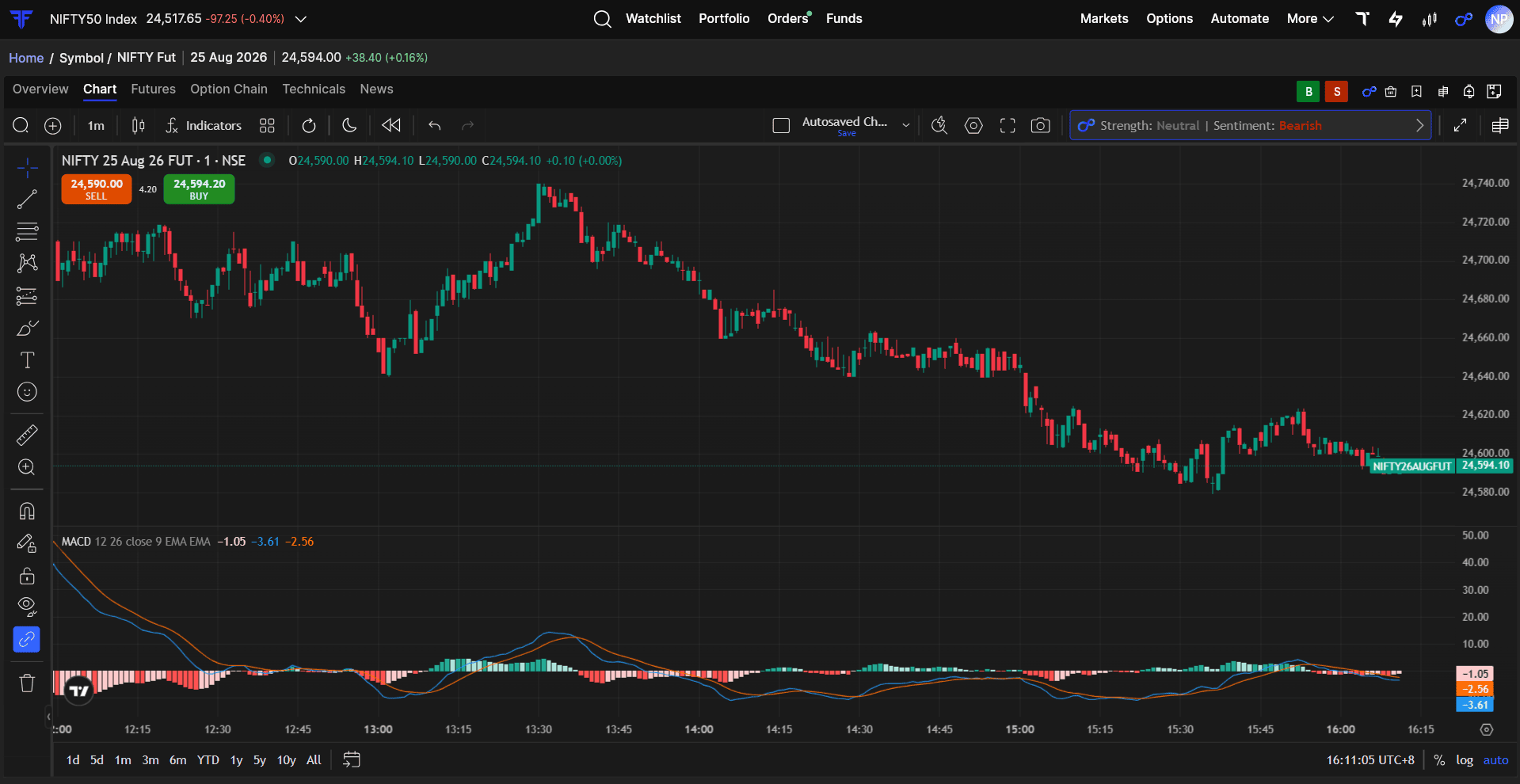Click the red S sell square
Image resolution: width=1520 pixels, height=784 pixels.
click(1337, 92)
